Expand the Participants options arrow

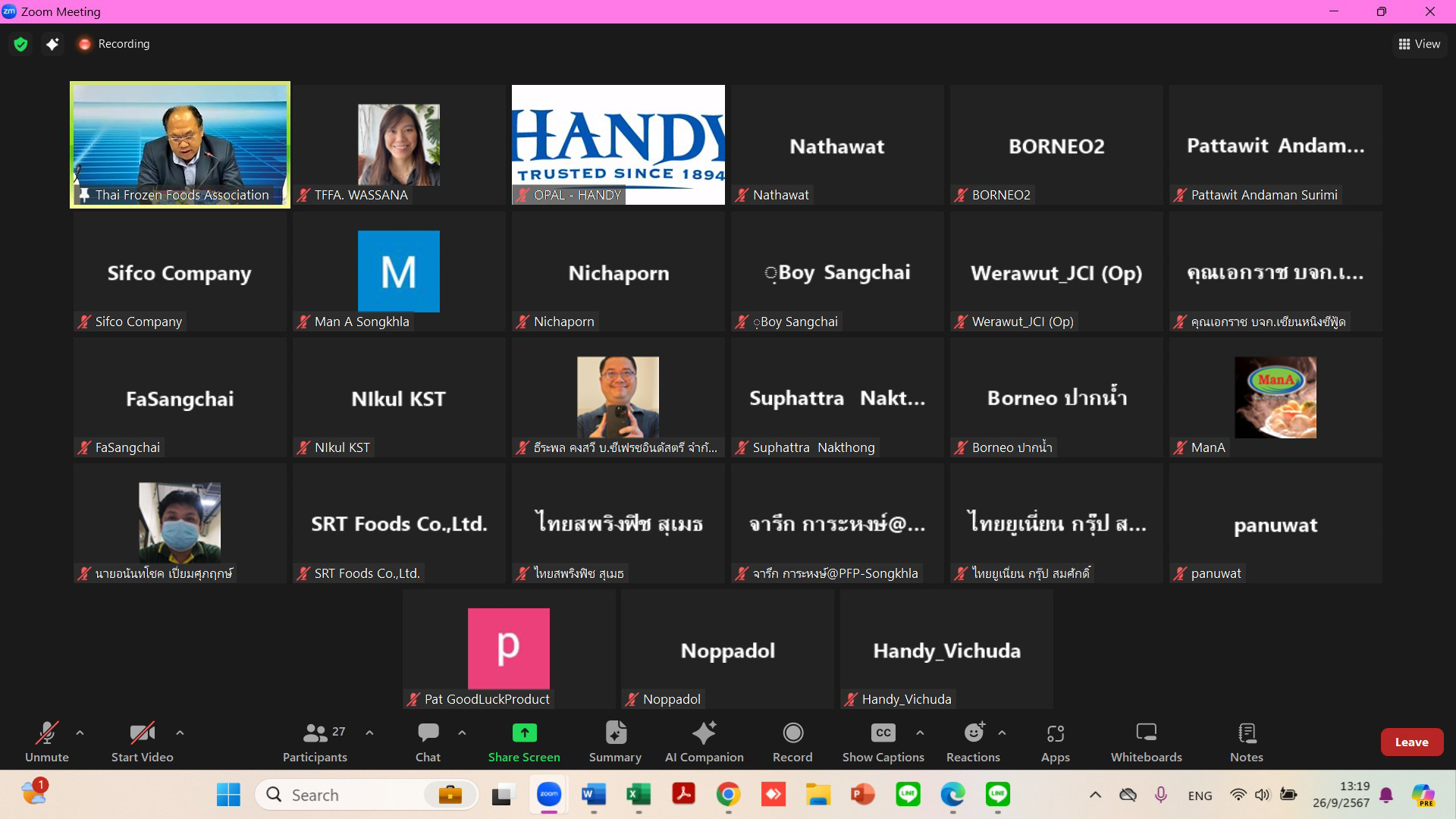pos(369,733)
